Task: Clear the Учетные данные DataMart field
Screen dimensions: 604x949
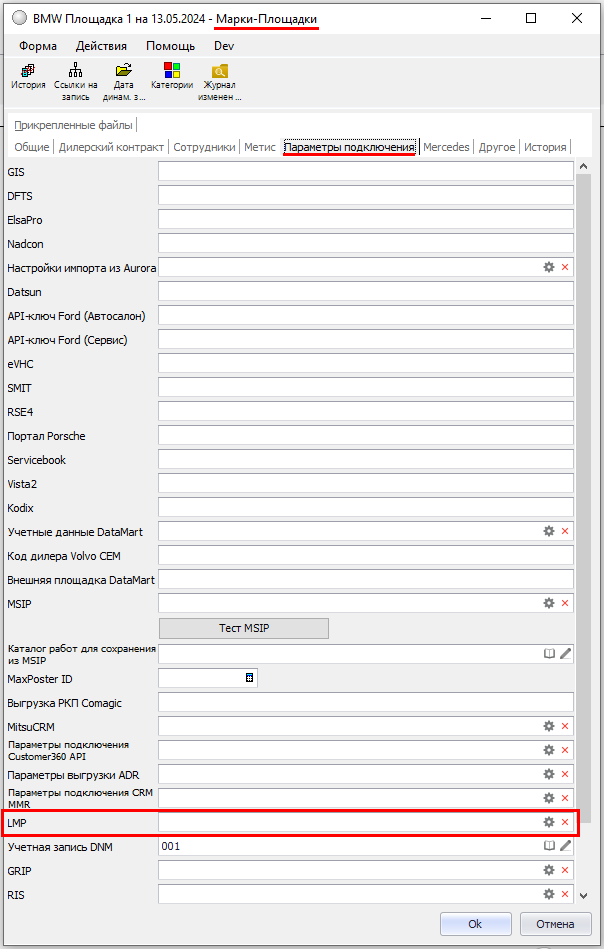Action: click(565, 532)
